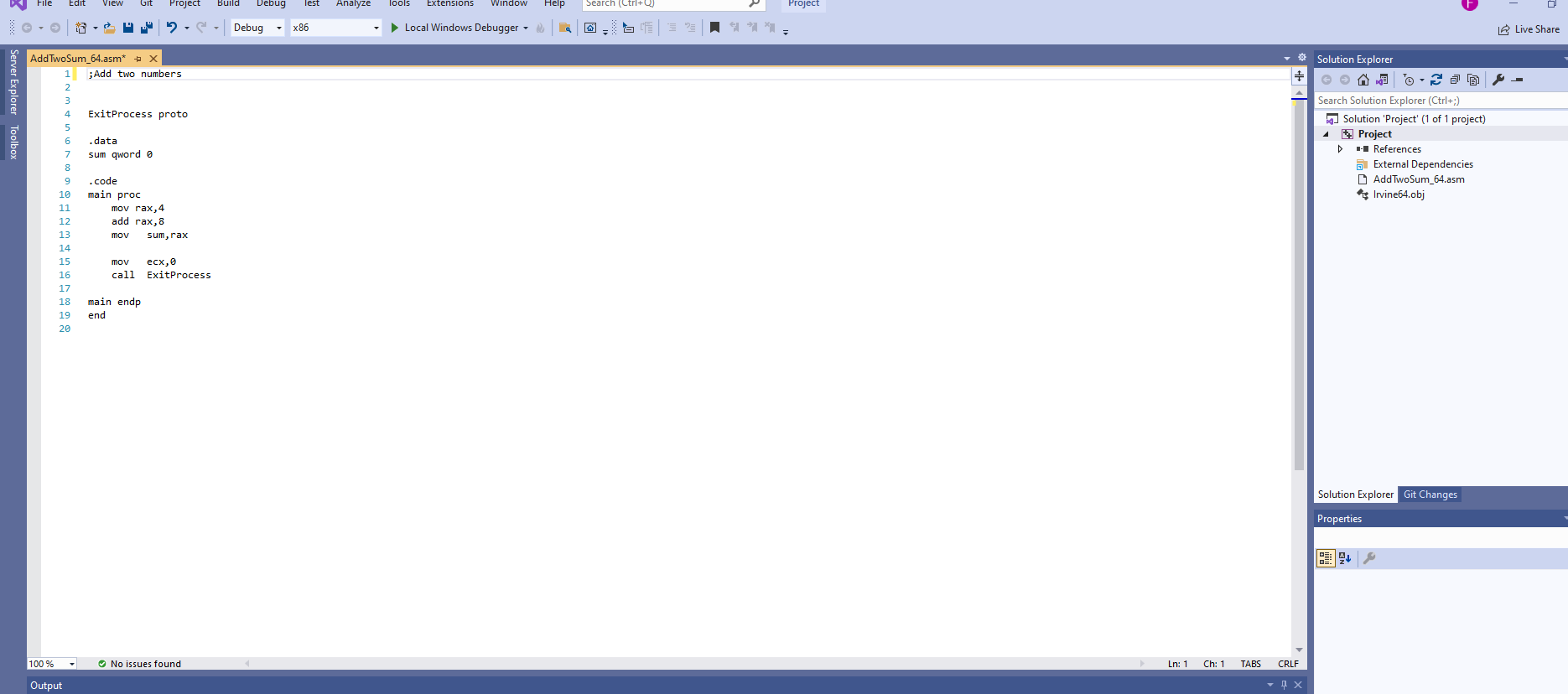Screen dimensions: 1568x694
Task: Click the Show All Files icon
Action: pos(1473,80)
